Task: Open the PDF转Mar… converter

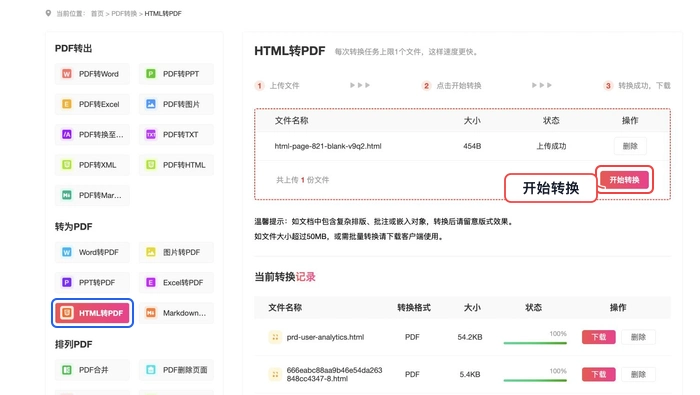Action: [92, 195]
